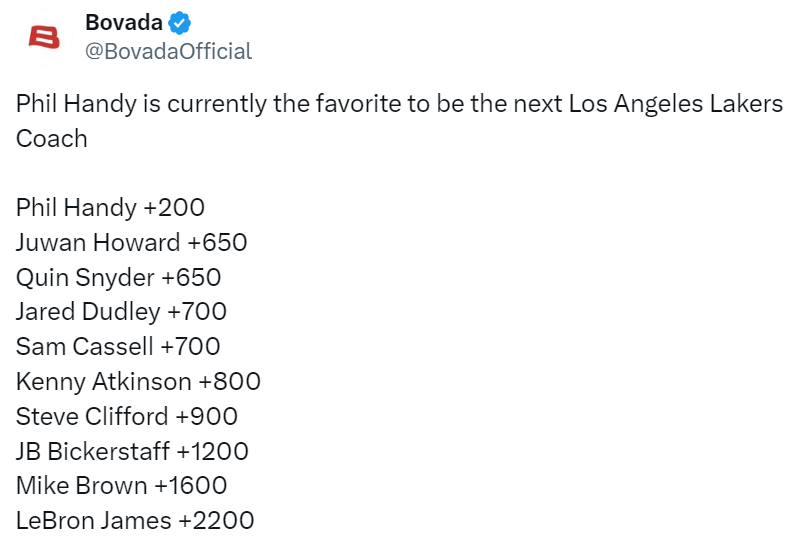Click the blue verified checkmark badge
This screenshot has width=798, height=542.
pos(180,23)
